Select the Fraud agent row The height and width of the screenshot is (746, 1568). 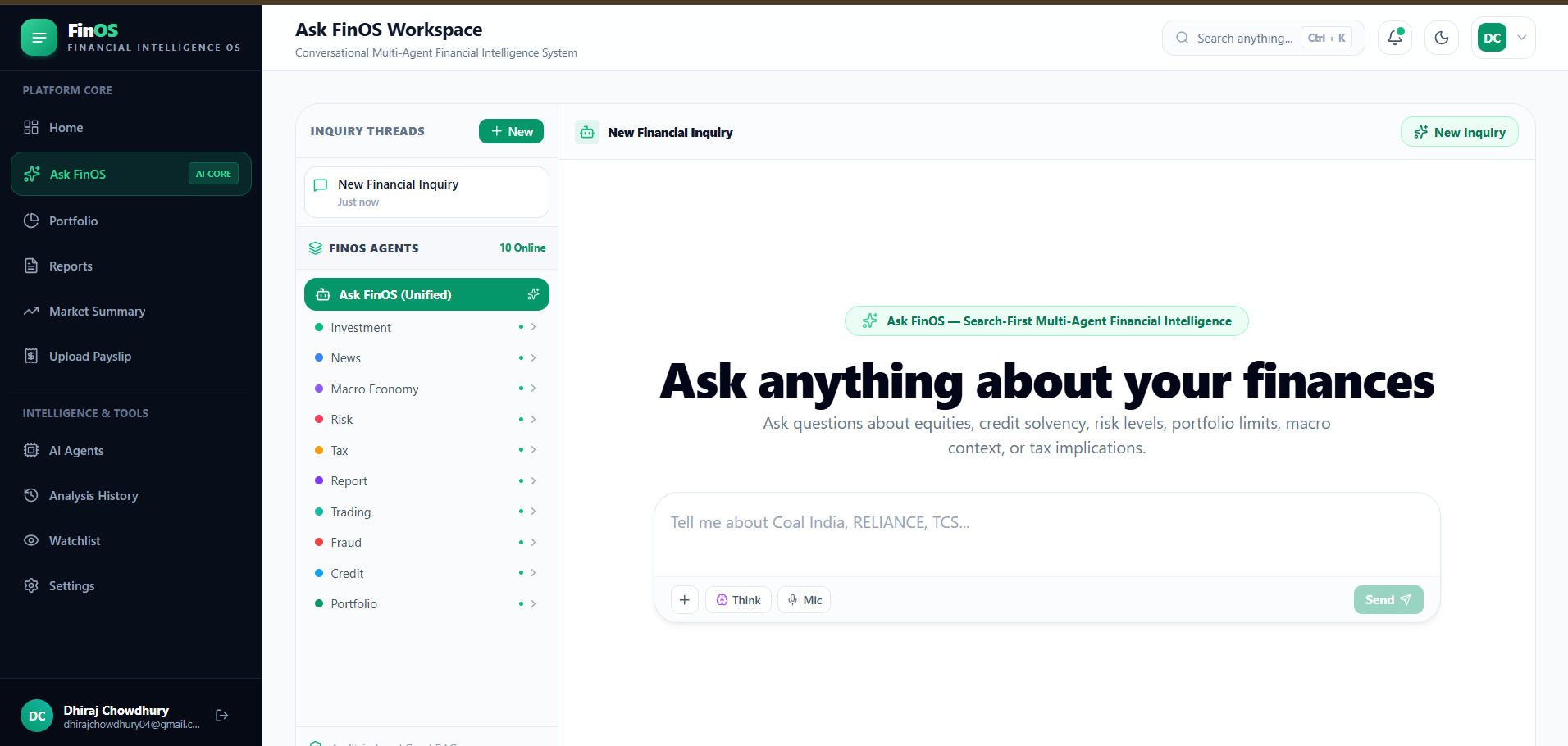(426, 542)
